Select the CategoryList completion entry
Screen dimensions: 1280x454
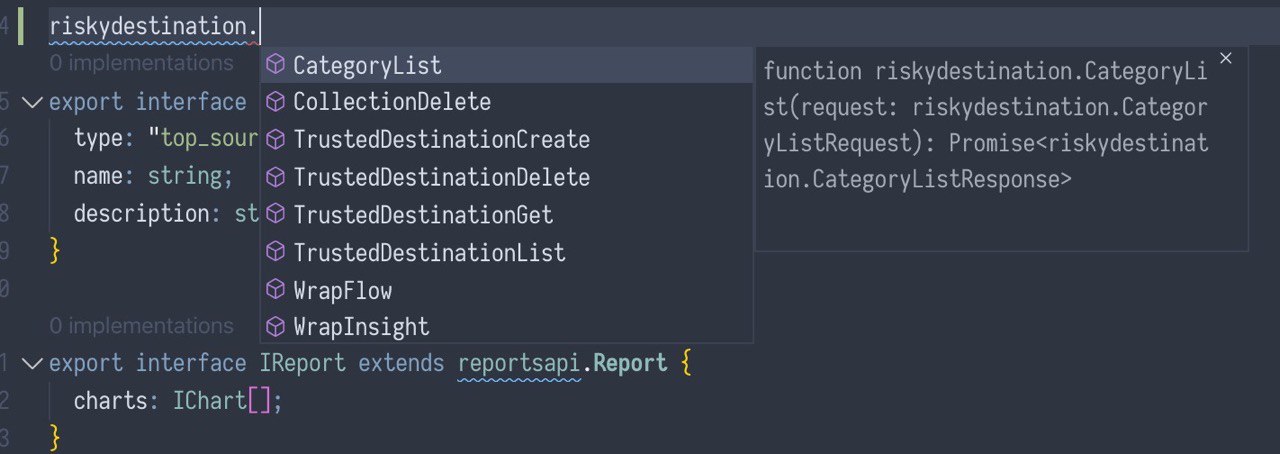[507, 66]
